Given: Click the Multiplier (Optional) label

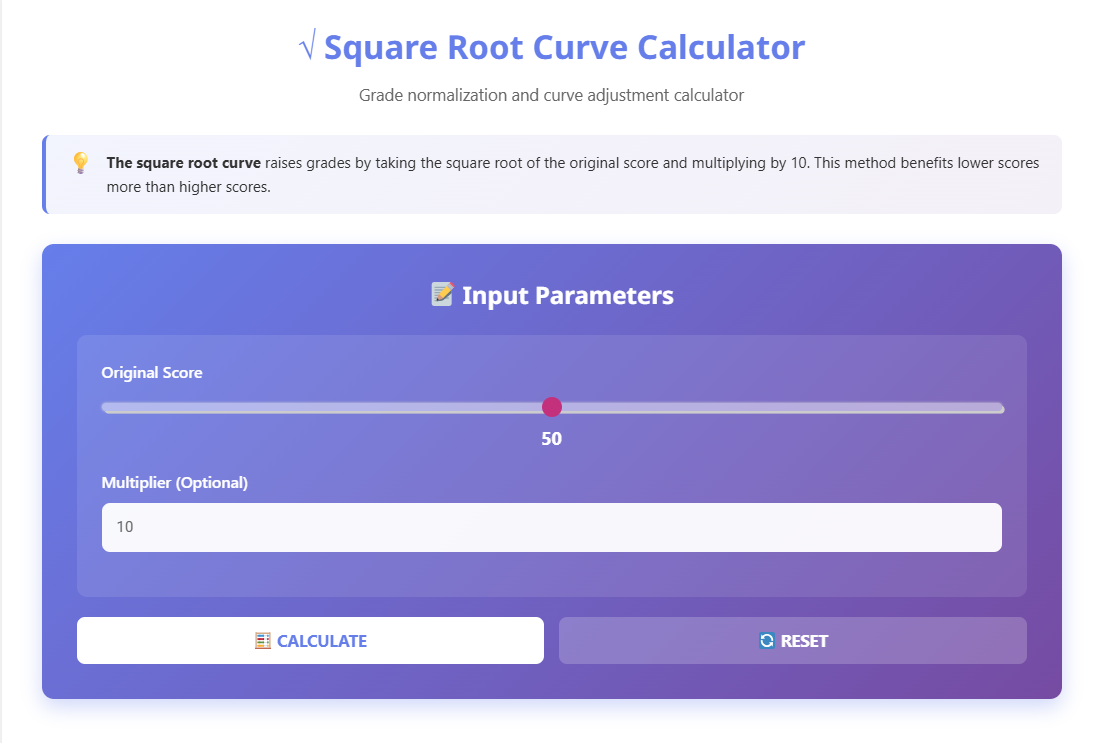Looking at the screenshot, I should coord(176,482).
